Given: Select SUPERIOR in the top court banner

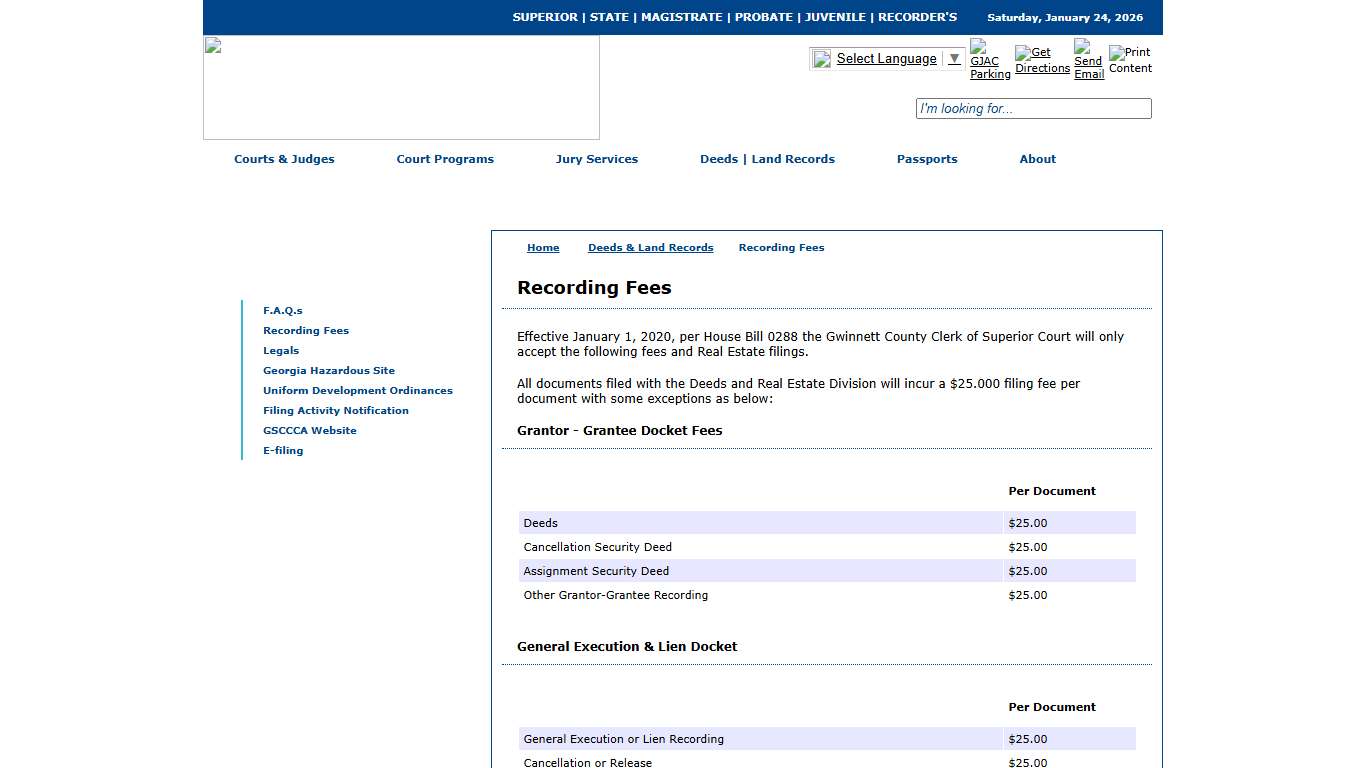Looking at the screenshot, I should pos(544,17).
